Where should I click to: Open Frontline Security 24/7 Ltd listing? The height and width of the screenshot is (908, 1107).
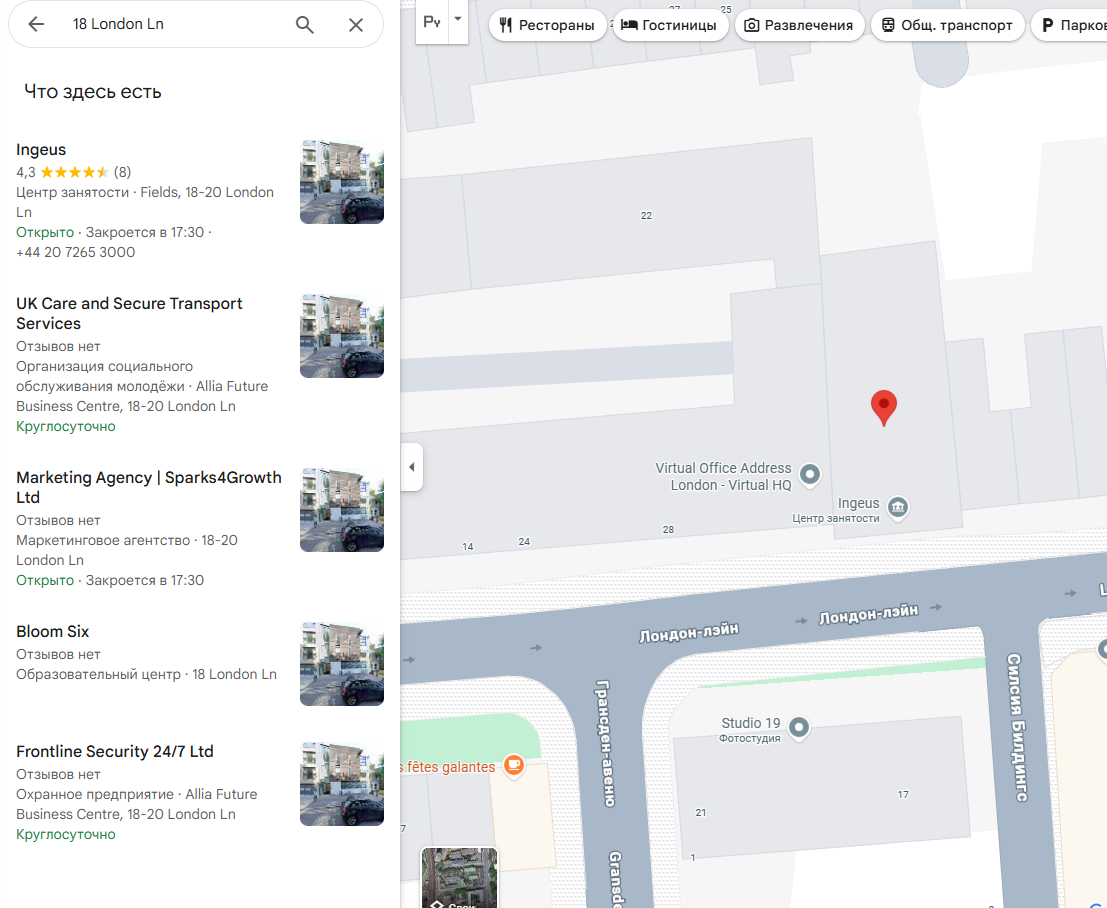coord(115,751)
